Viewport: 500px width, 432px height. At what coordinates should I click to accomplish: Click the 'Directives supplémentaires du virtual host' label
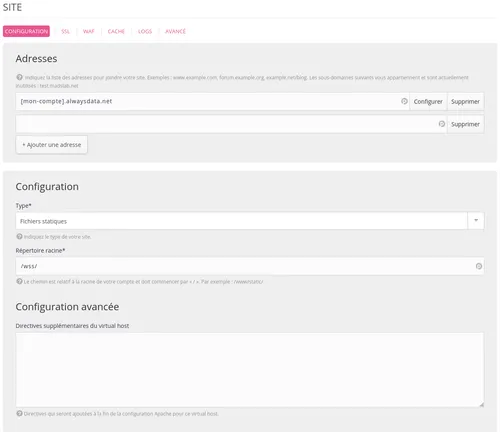point(72,326)
